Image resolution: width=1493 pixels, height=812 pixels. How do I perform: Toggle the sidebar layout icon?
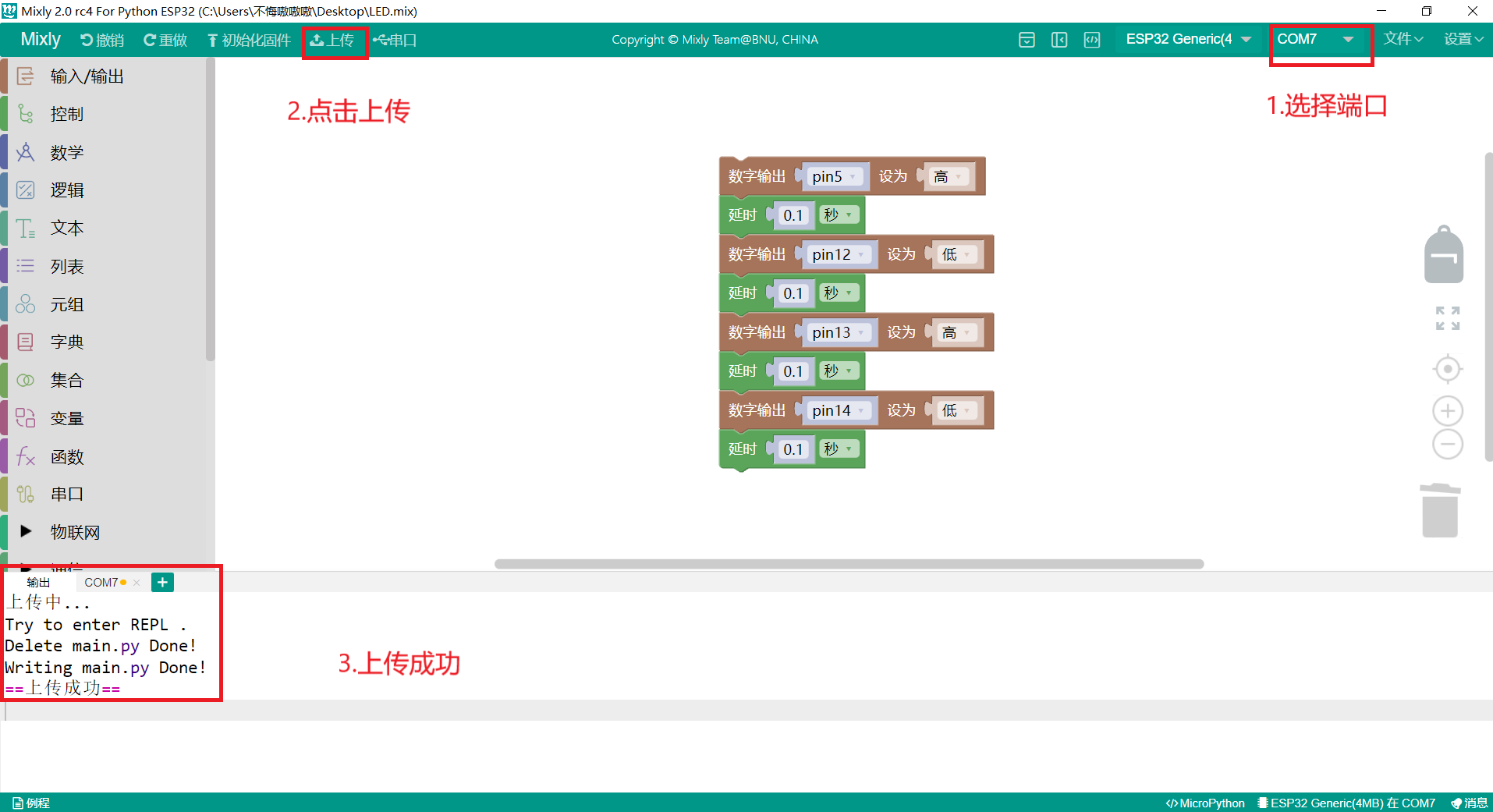click(x=1059, y=40)
